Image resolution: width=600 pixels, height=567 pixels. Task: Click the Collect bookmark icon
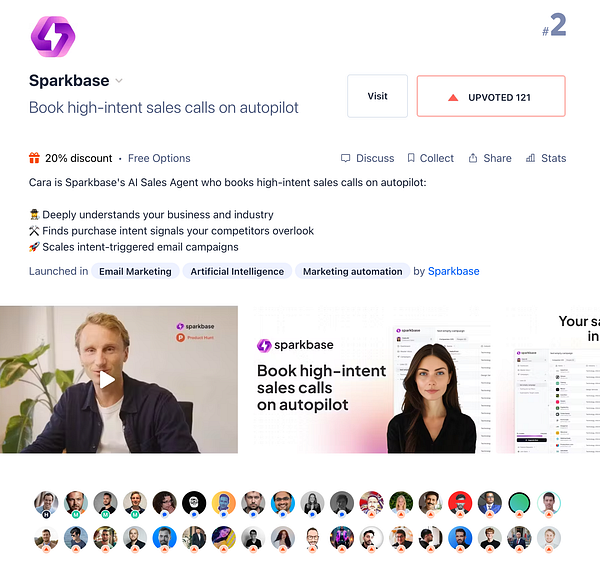tap(411, 158)
